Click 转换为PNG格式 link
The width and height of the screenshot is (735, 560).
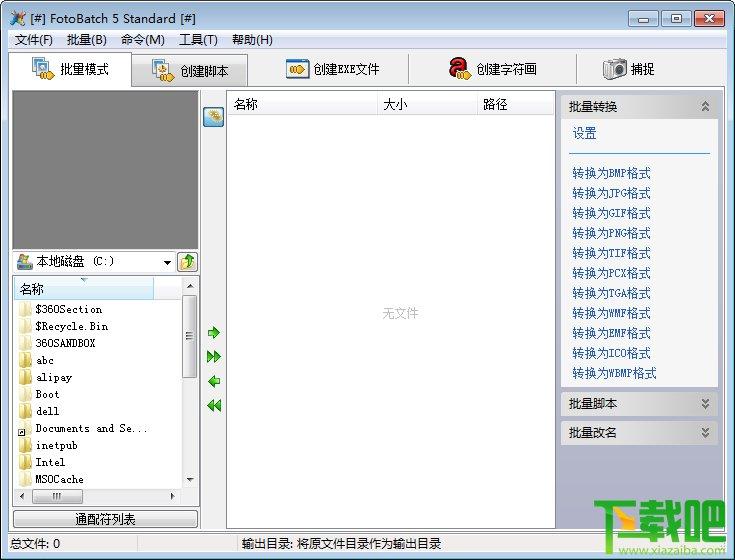coord(611,233)
